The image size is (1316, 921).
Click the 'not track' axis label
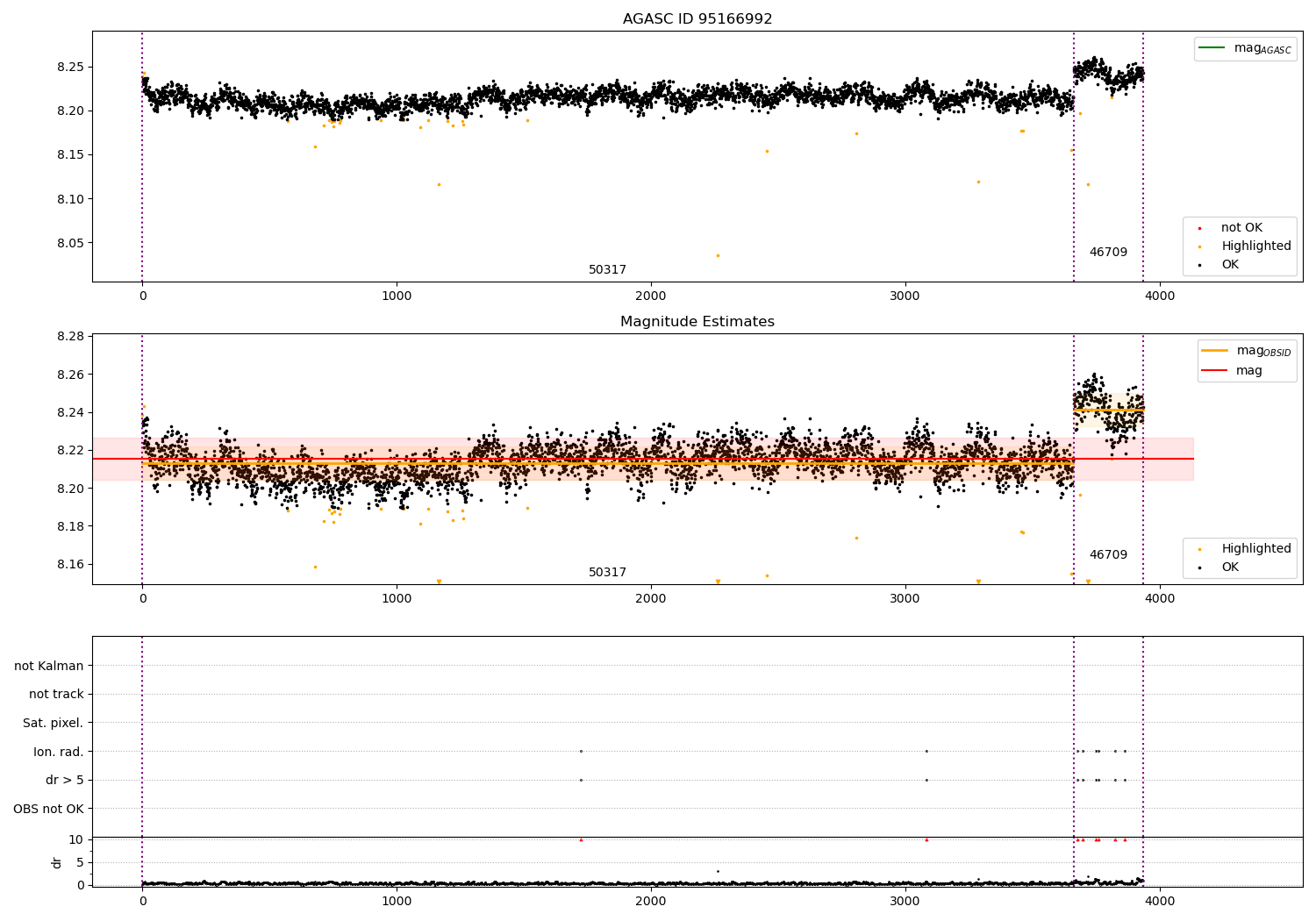pyautogui.click(x=56, y=695)
